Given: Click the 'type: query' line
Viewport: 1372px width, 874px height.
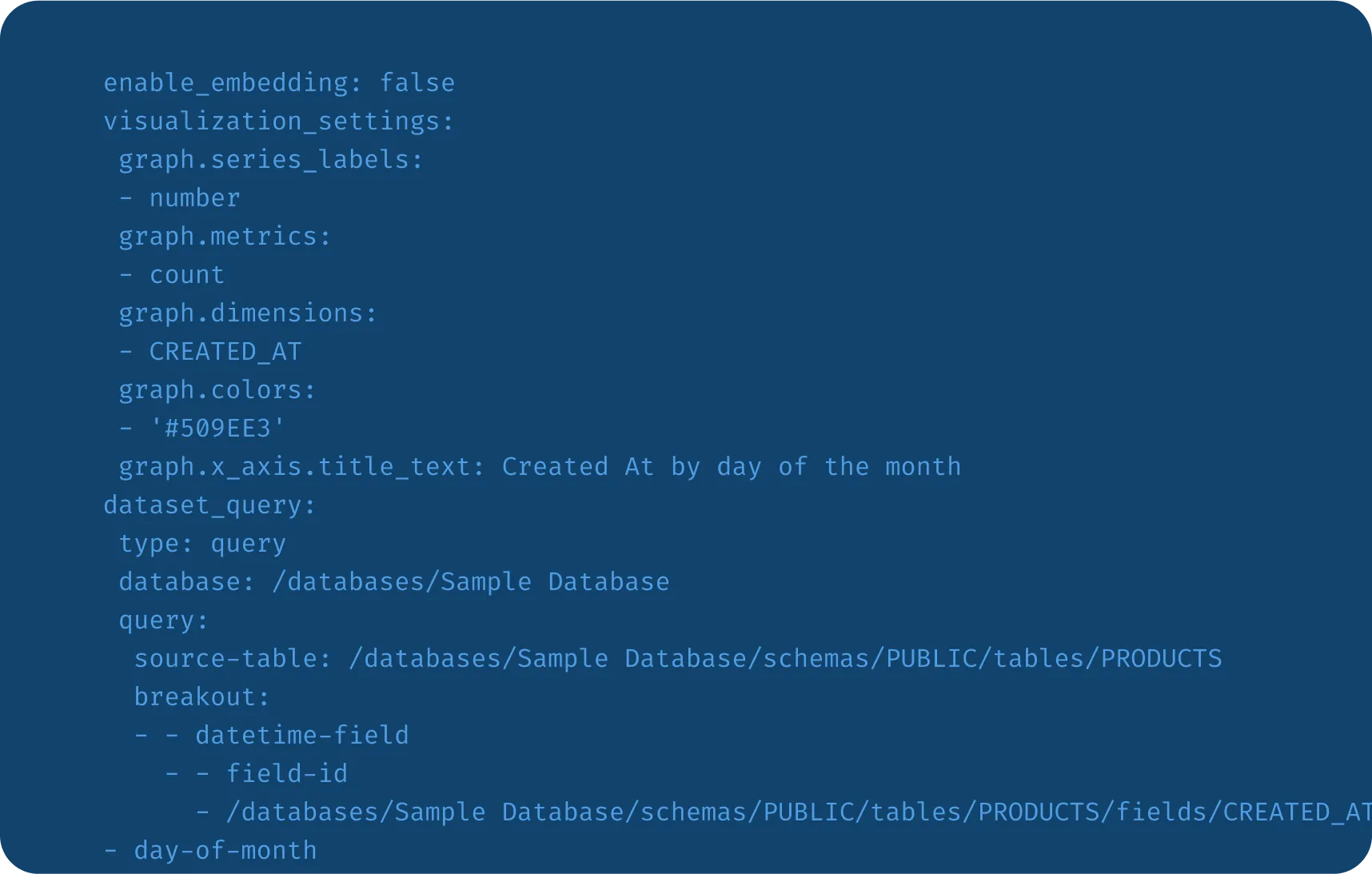Looking at the screenshot, I should 202,544.
